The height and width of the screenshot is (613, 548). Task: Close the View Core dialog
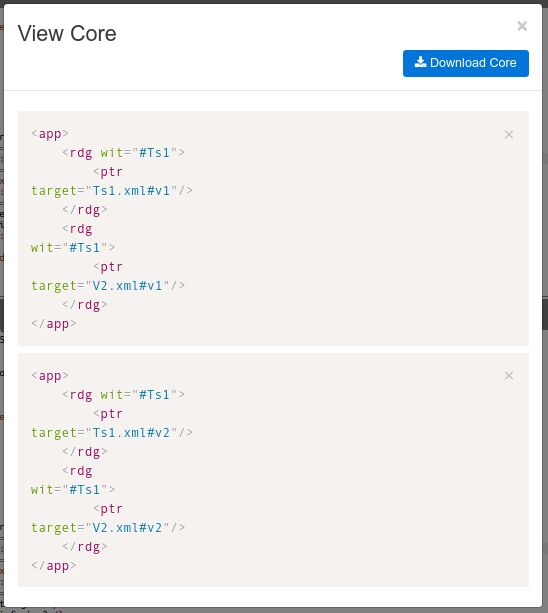522,26
